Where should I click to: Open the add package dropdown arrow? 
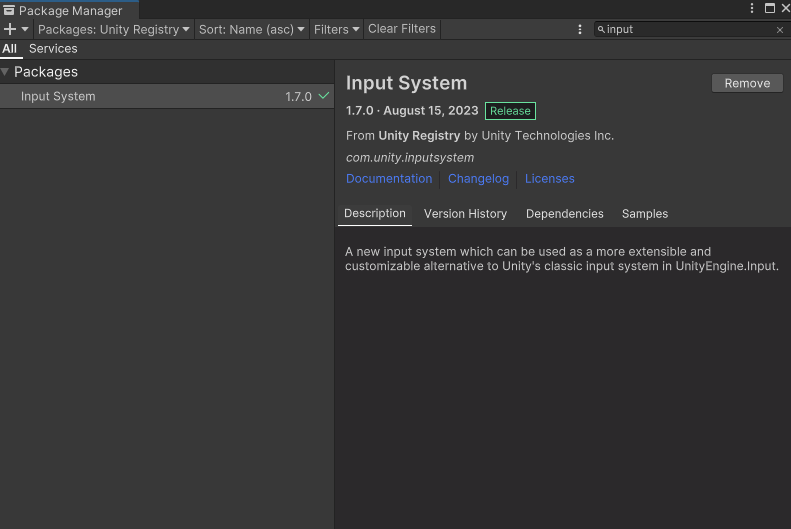tap(25, 29)
